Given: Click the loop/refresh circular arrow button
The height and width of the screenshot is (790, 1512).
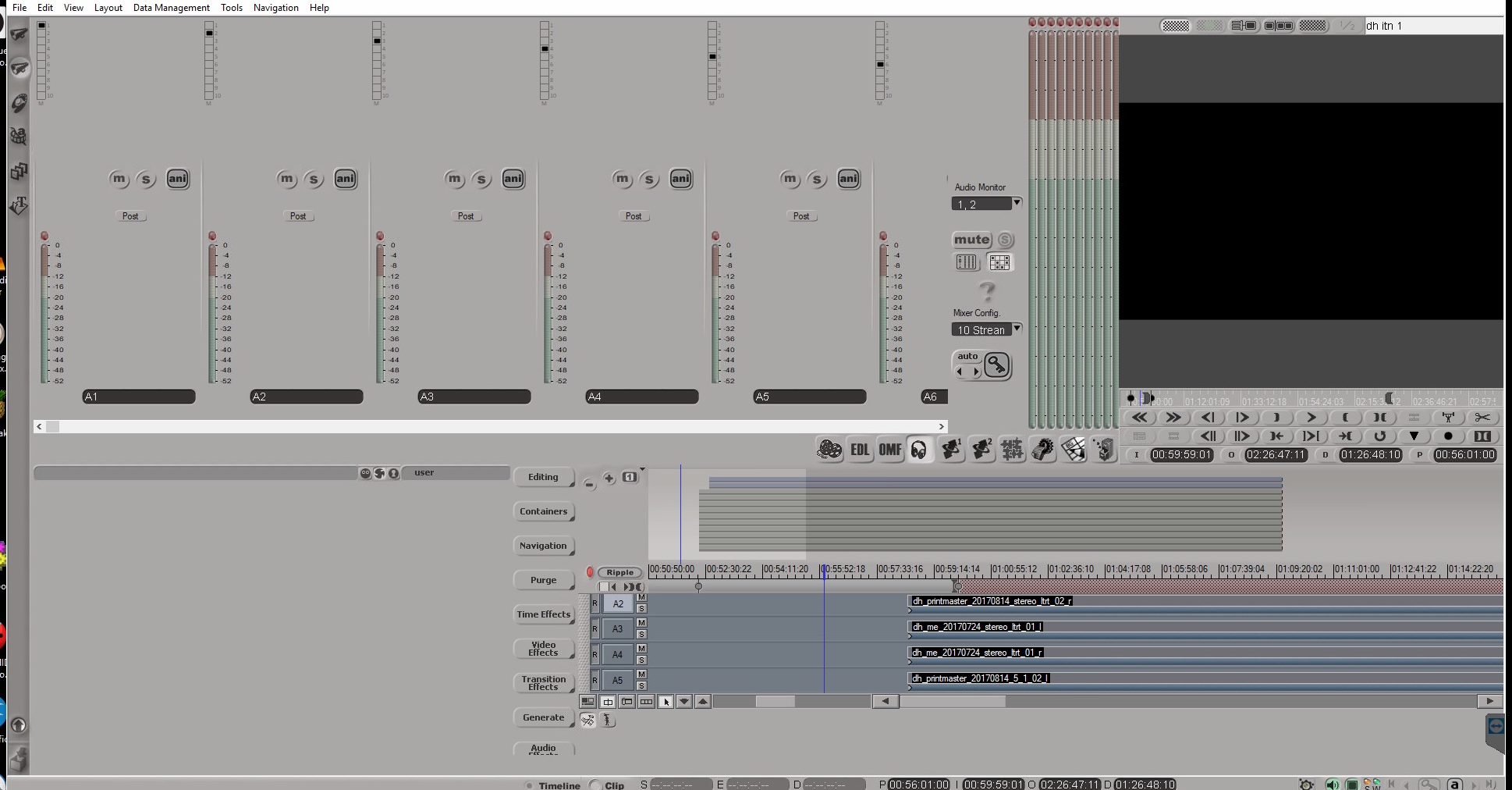Looking at the screenshot, I should click(1379, 436).
